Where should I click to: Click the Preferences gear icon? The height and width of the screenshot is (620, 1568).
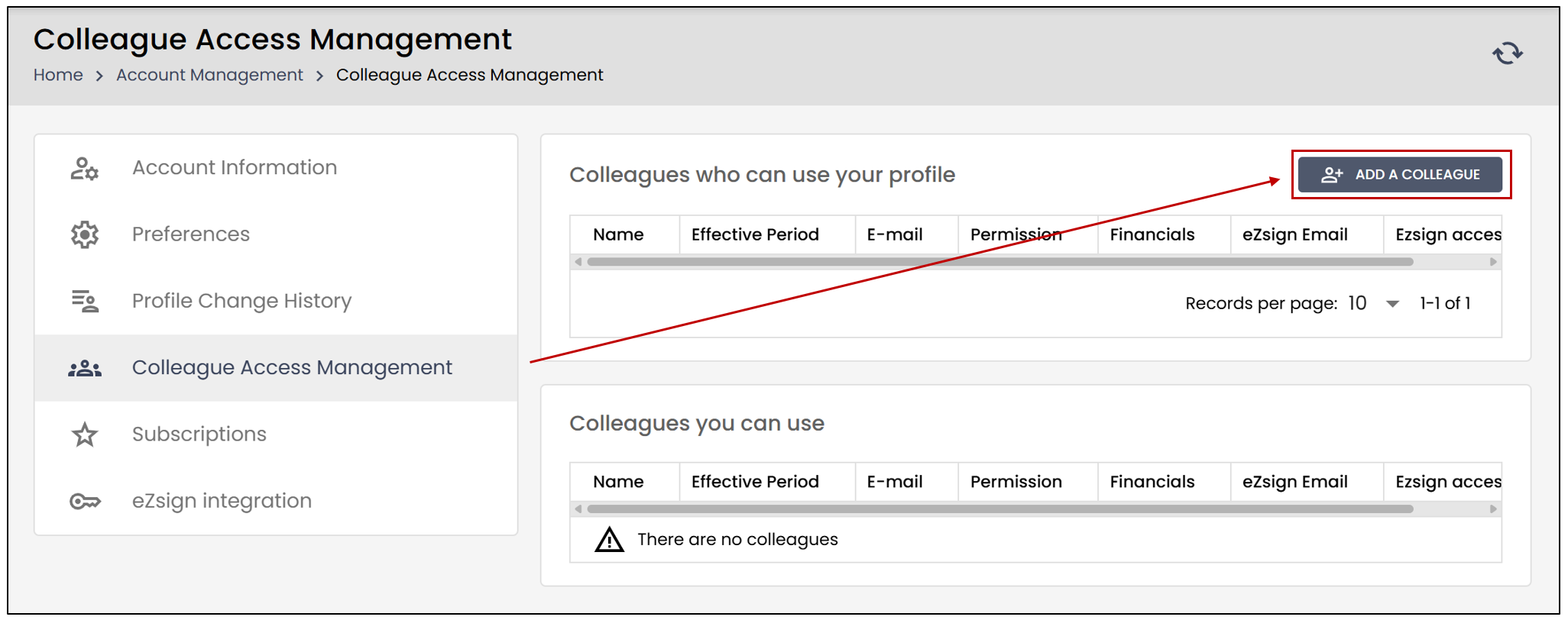[x=85, y=234]
